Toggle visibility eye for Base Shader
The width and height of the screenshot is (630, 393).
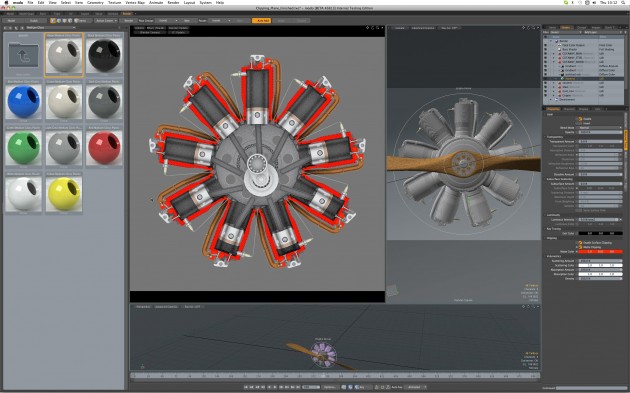point(546,49)
